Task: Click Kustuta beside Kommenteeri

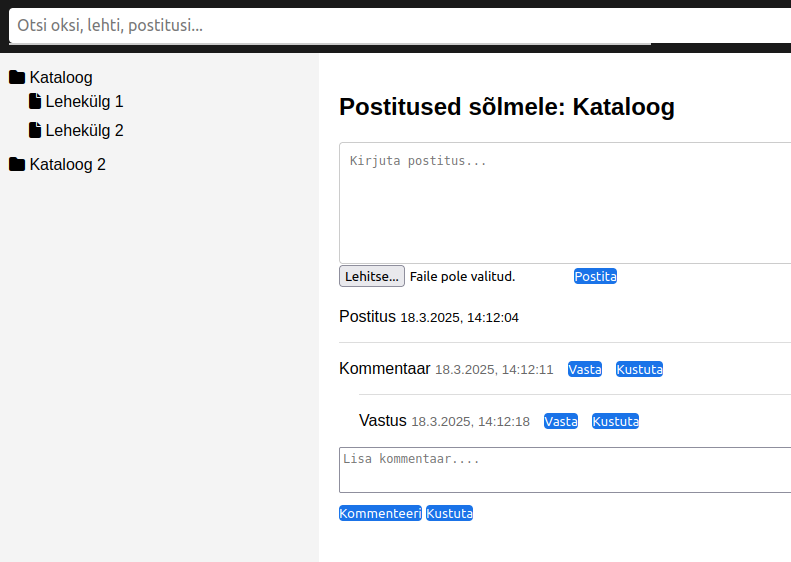Action: (449, 513)
